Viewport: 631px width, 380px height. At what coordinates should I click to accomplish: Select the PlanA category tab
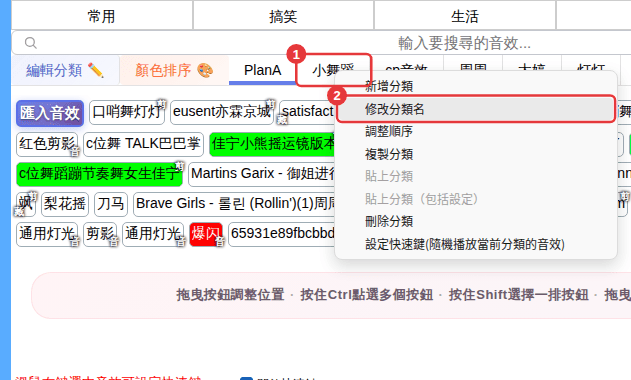(262, 70)
